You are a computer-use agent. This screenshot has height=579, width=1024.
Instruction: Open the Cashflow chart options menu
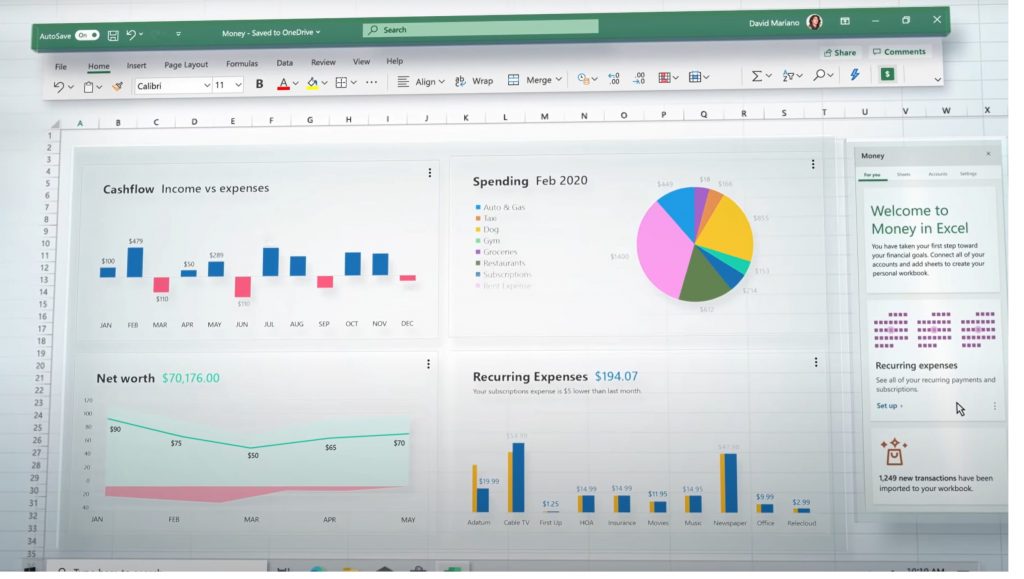point(430,173)
